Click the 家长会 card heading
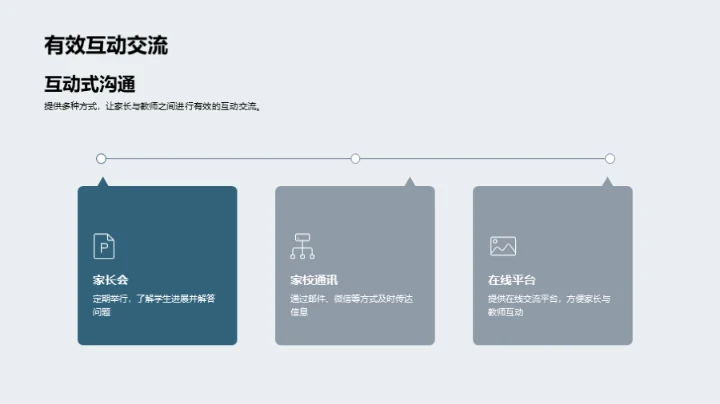This screenshot has height=404, width=720. click(x=110, y=280)
